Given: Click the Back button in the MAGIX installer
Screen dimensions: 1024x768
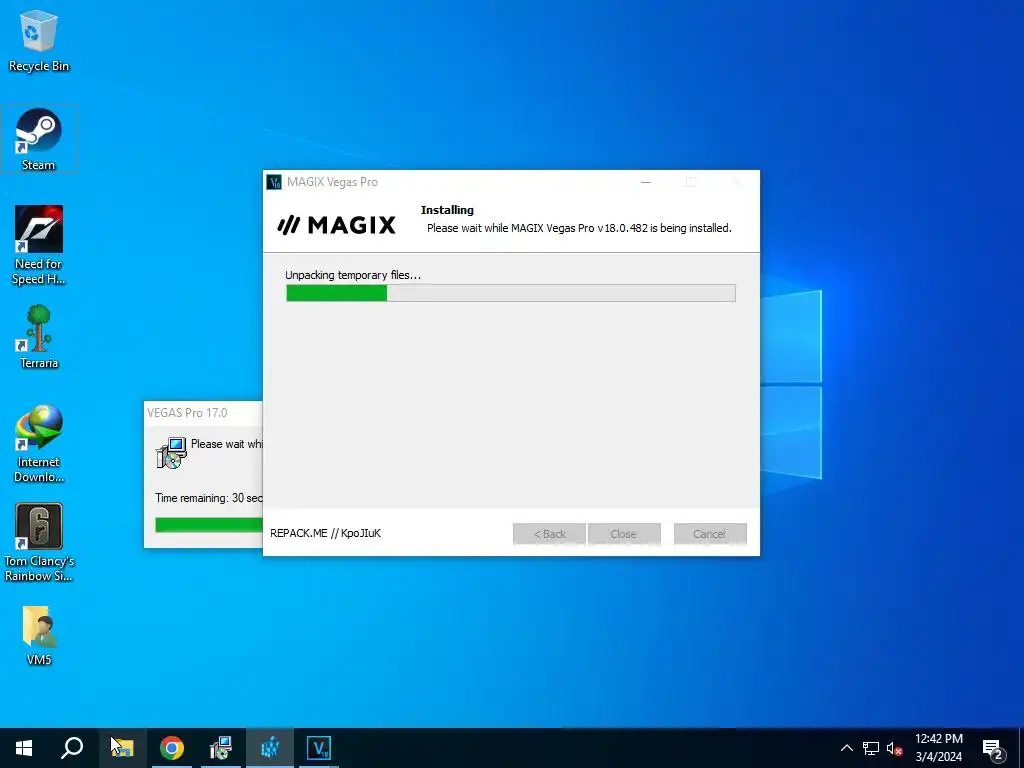Looking at the screenshot, I should coord(549,534).
